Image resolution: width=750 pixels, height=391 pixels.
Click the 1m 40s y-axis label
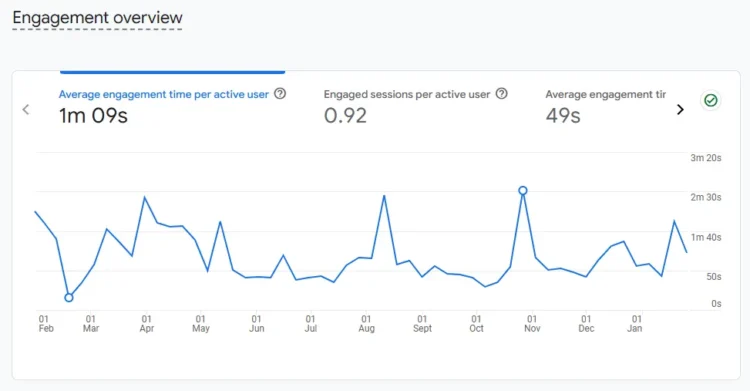click(706, 237)
